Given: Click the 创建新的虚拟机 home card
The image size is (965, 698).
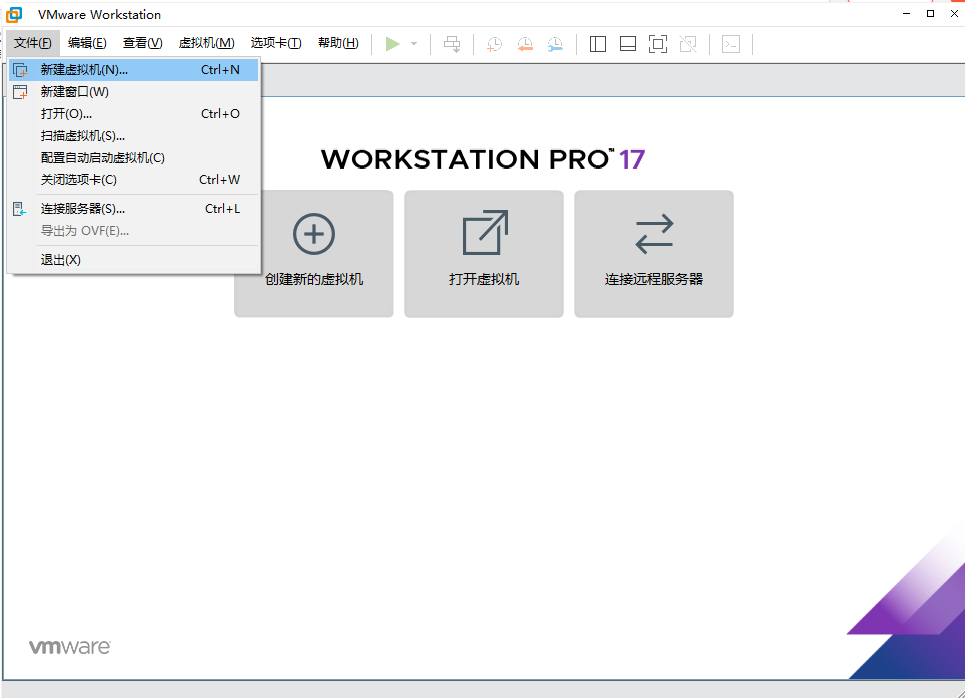Looking at the screenshot, I should coord(314,254).
